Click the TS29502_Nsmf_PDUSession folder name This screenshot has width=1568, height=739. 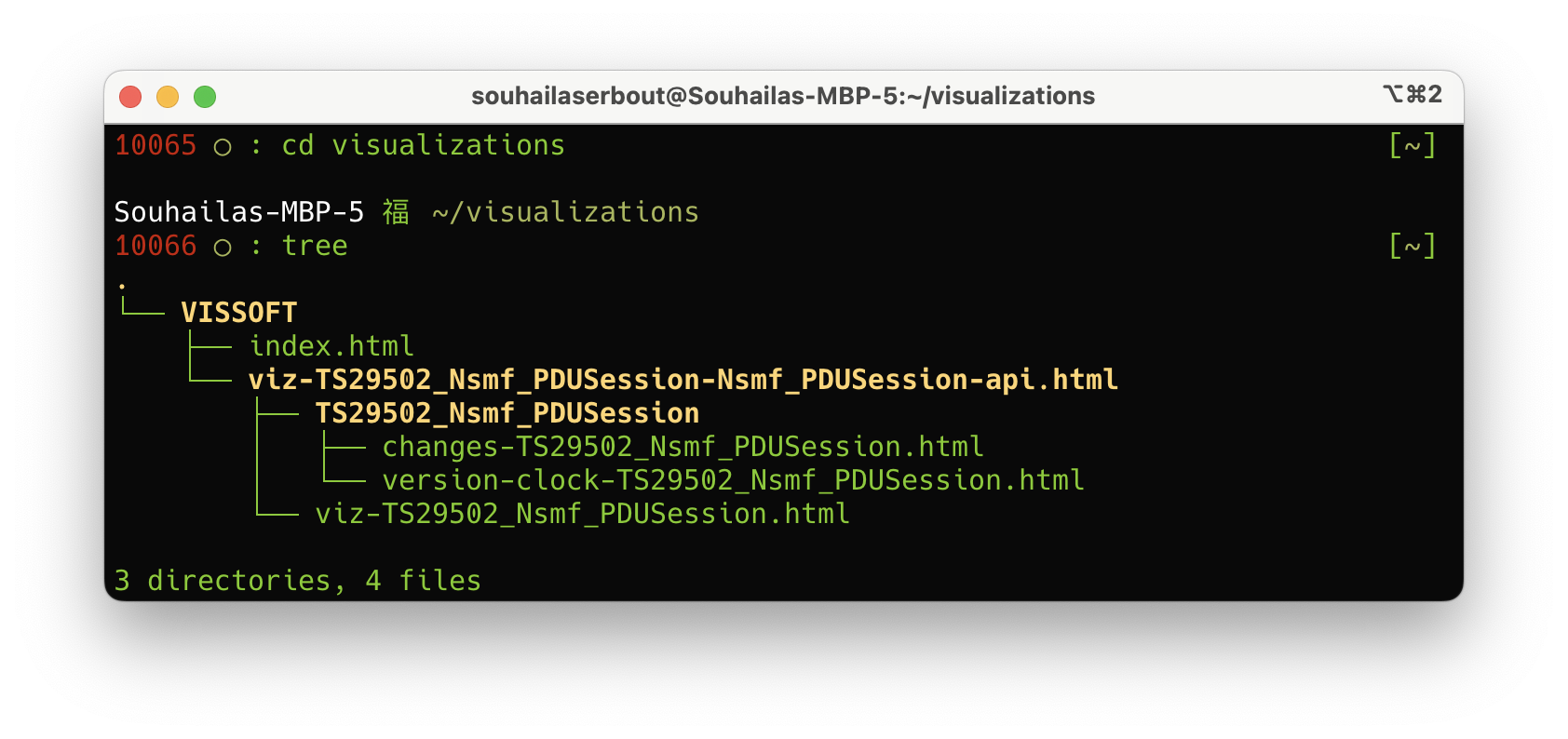click(507, 413)
